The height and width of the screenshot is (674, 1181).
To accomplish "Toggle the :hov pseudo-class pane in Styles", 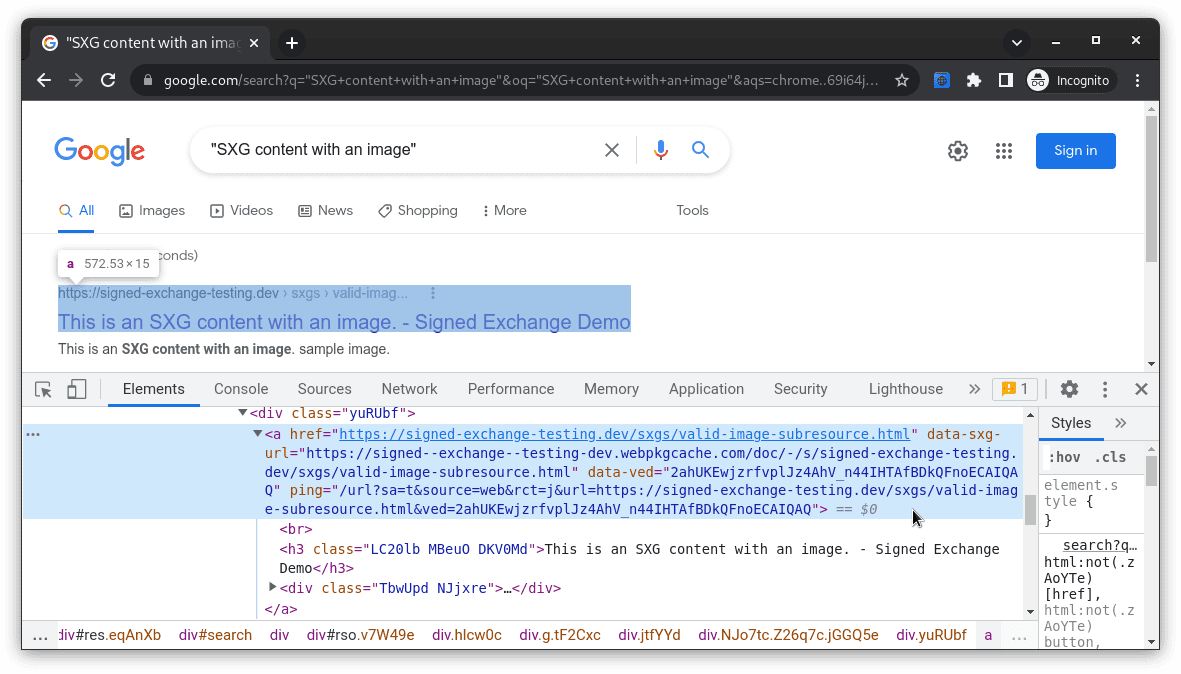I will pos(1065,456).
